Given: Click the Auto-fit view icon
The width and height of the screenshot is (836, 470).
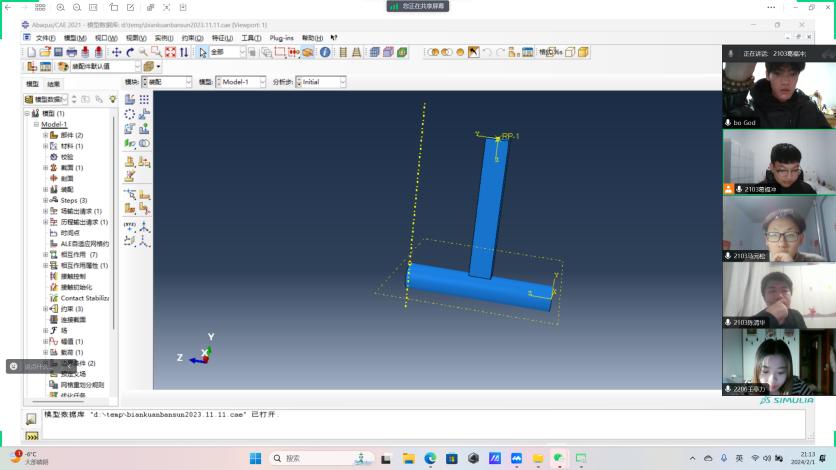Looking at the screenshot, I should (x=171, y=52).
